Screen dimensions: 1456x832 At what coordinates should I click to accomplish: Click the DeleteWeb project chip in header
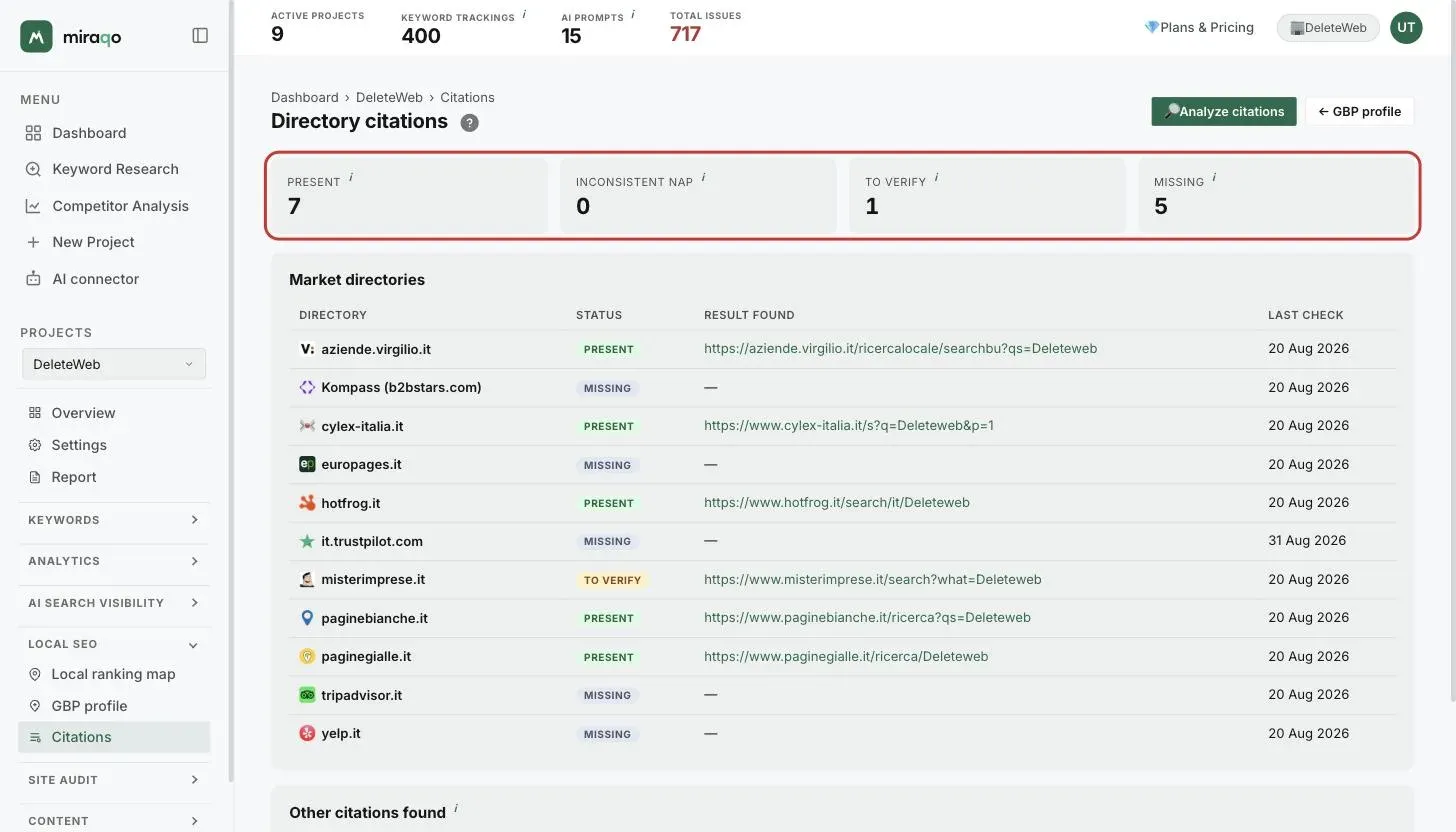pos(1328,28)
